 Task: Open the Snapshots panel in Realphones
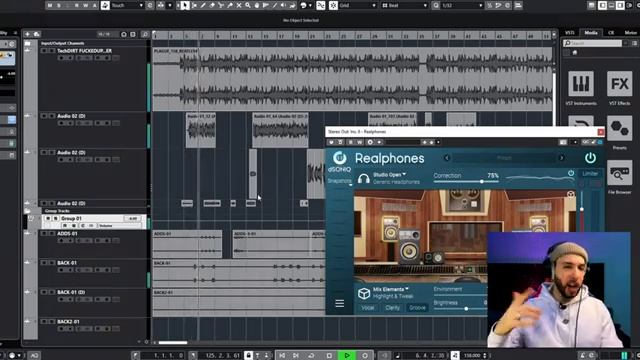point(340,181)
